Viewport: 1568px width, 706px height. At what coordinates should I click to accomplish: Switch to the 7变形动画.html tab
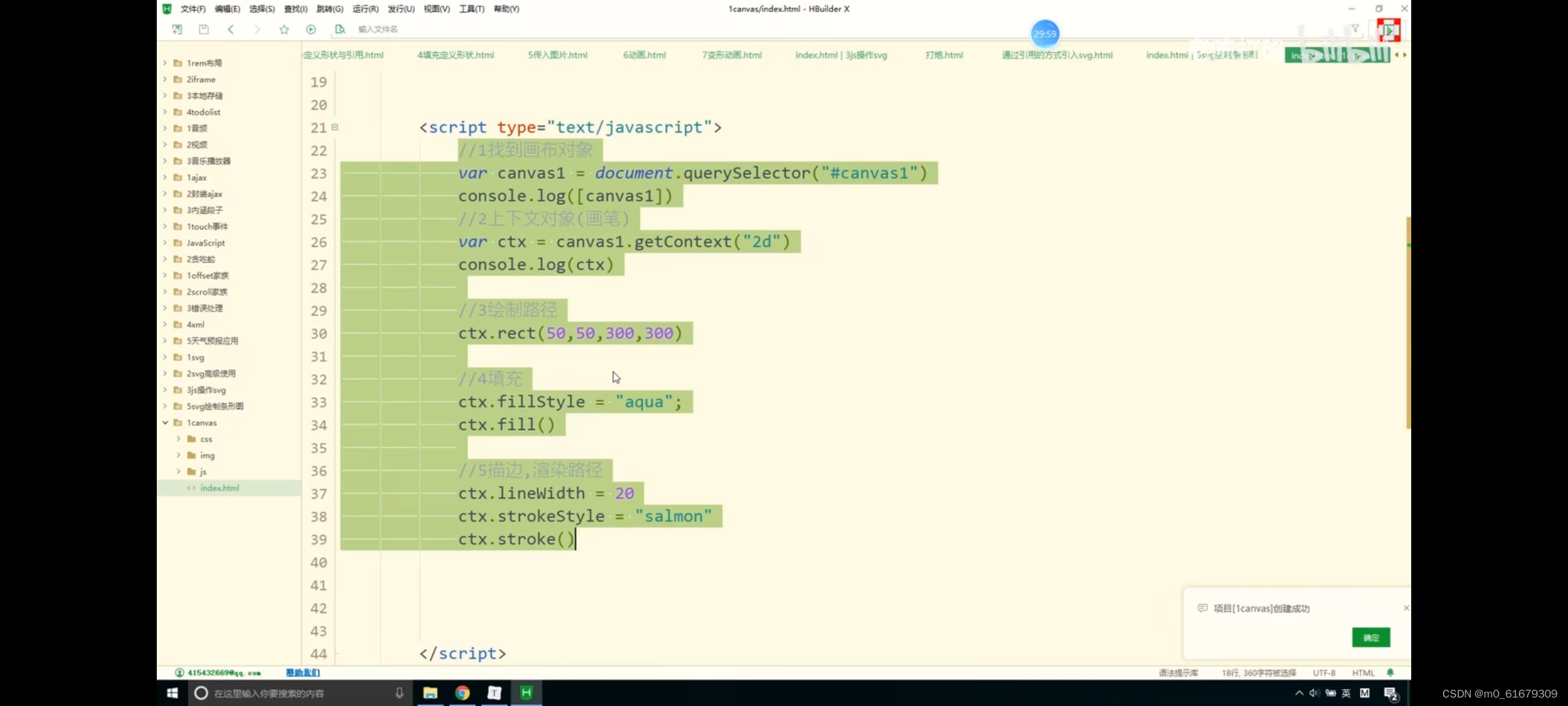(732, 56)
